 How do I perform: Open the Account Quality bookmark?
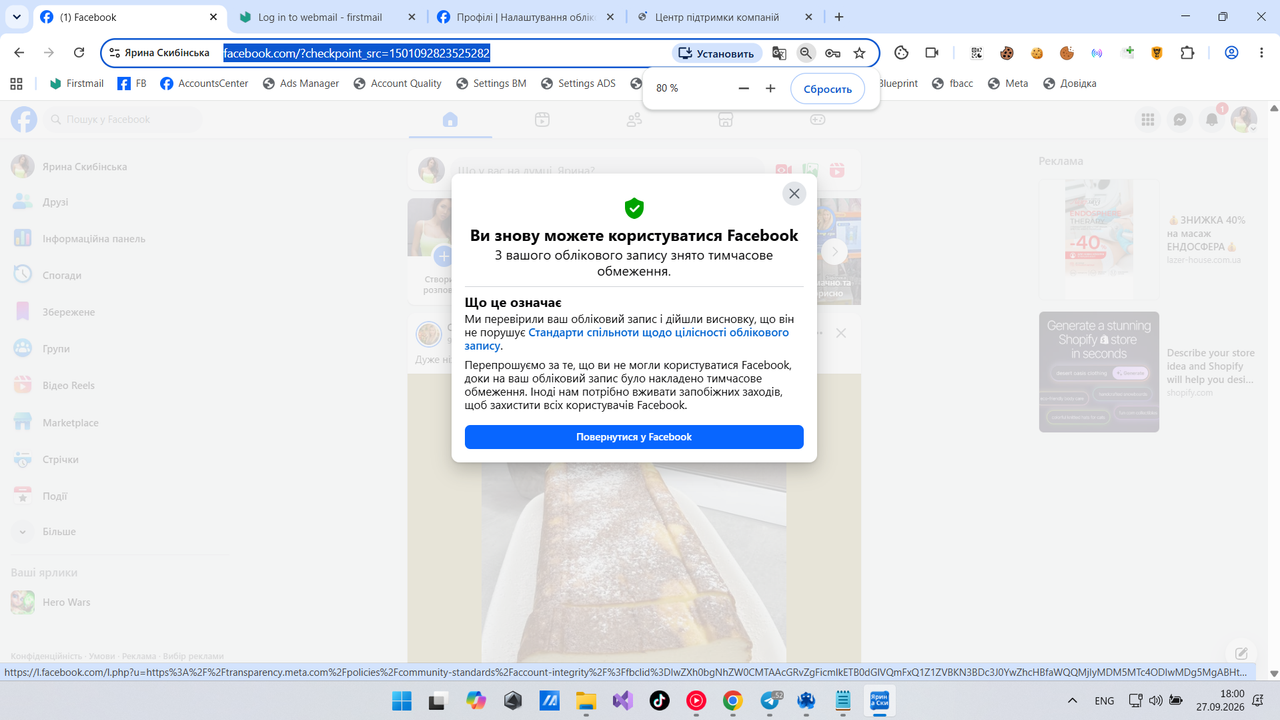point(396,84)
